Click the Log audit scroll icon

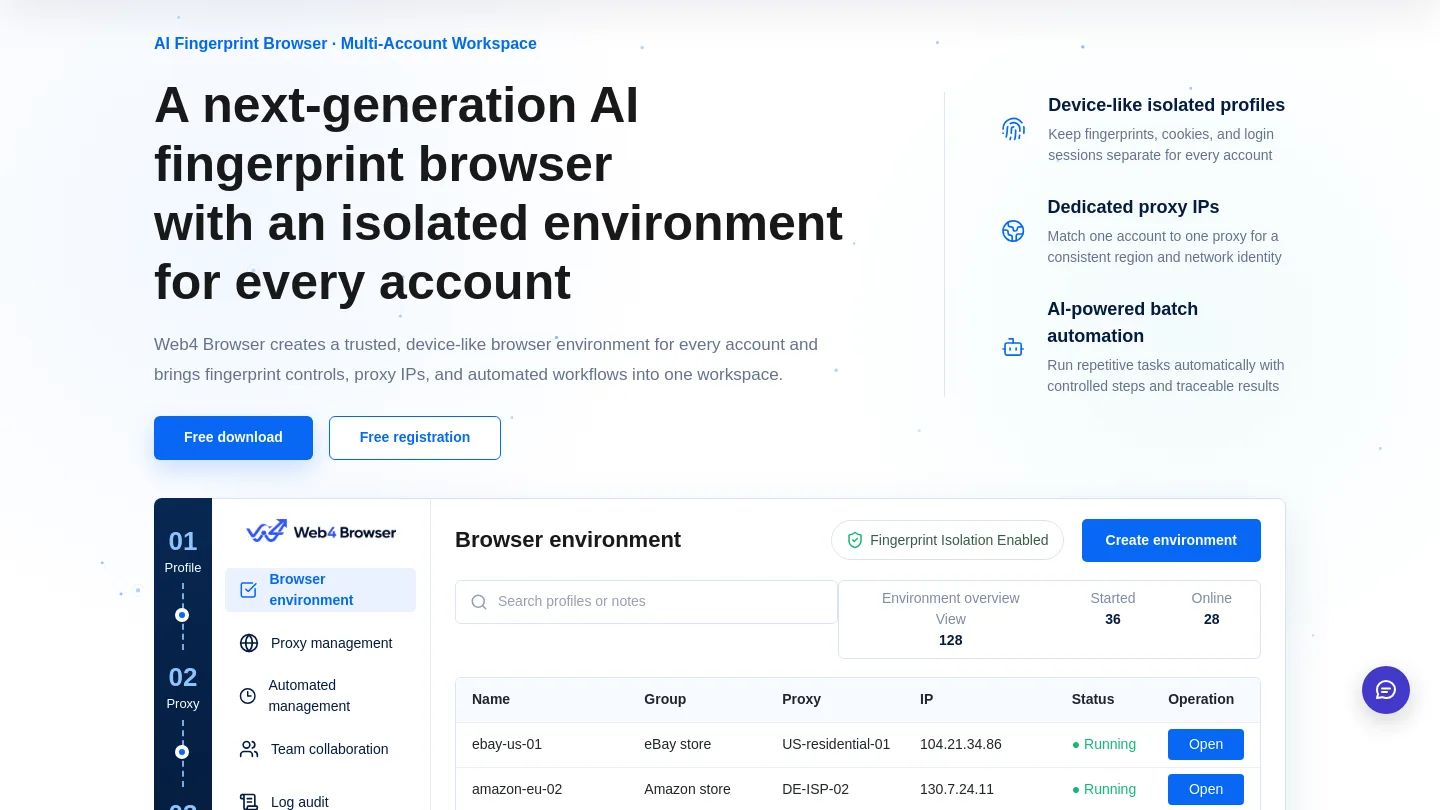(x=249, y=802)
